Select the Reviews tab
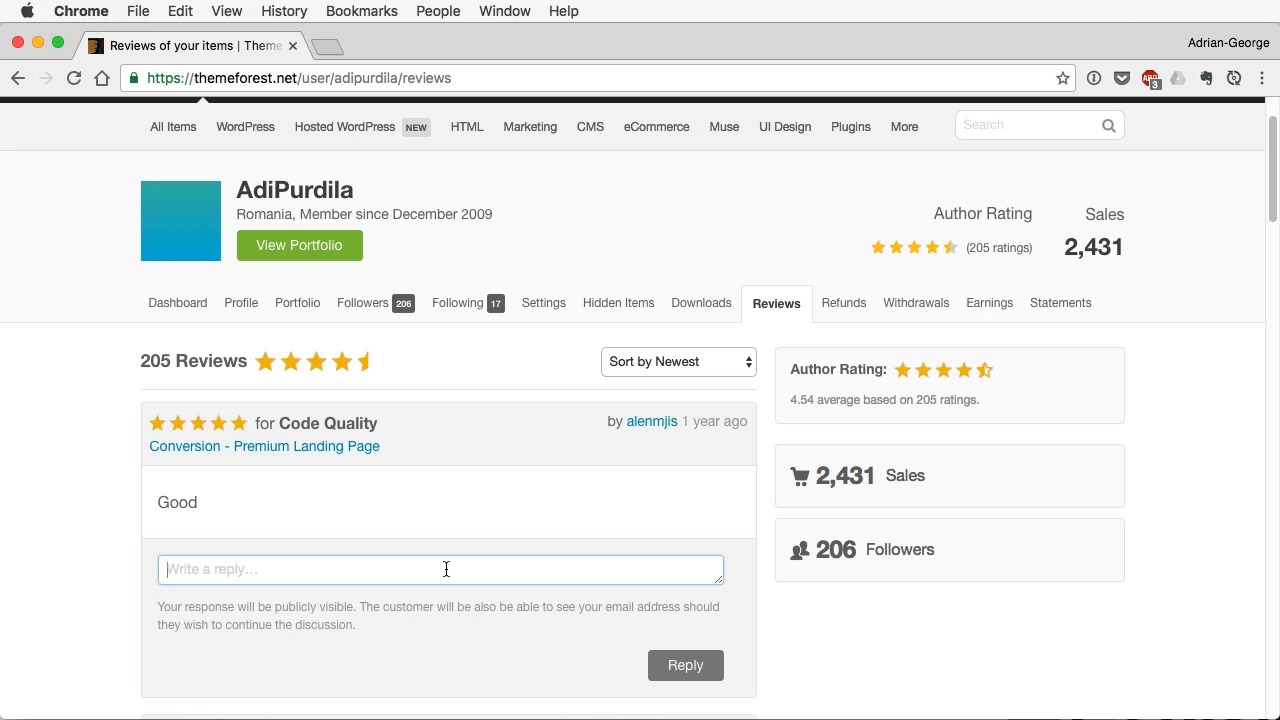Screen dimensions: 1280x720 (x=776, y=304)
